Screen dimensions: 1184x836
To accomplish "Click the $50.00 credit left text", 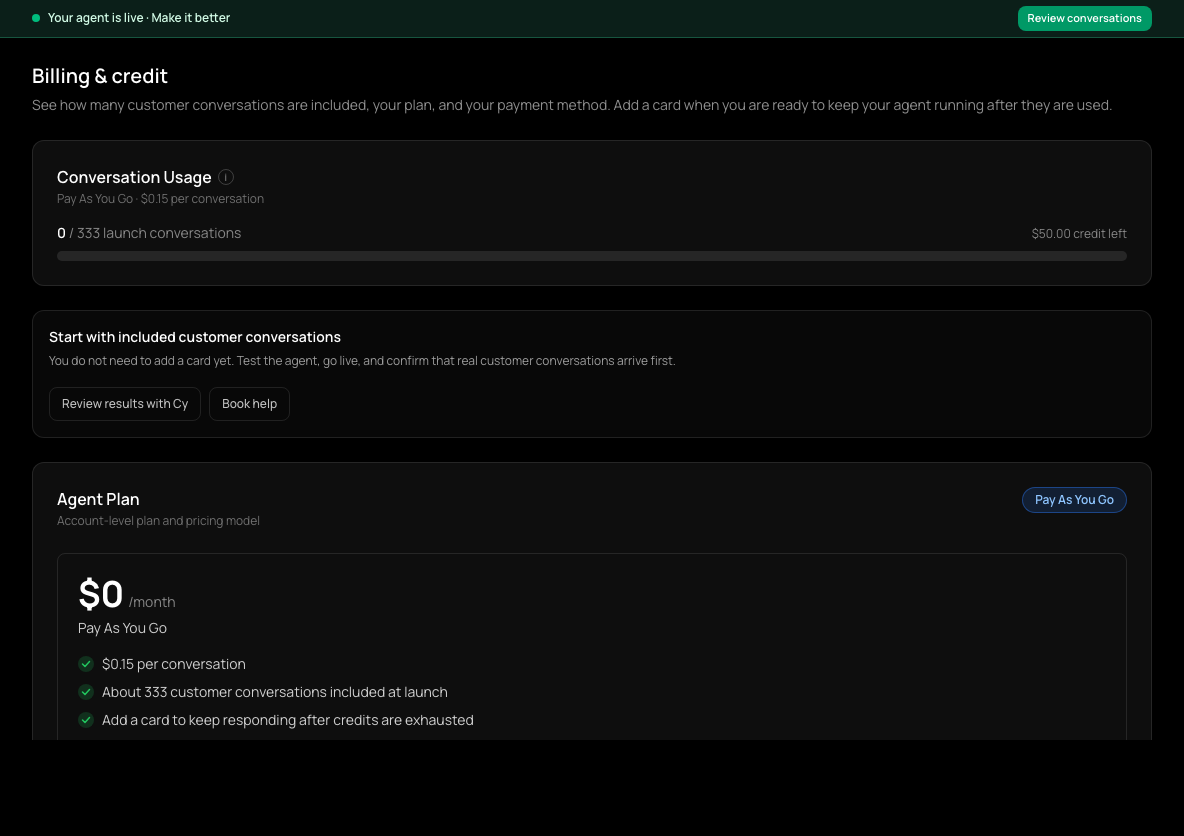I will pyautogui.click(x=1079, y=233).
